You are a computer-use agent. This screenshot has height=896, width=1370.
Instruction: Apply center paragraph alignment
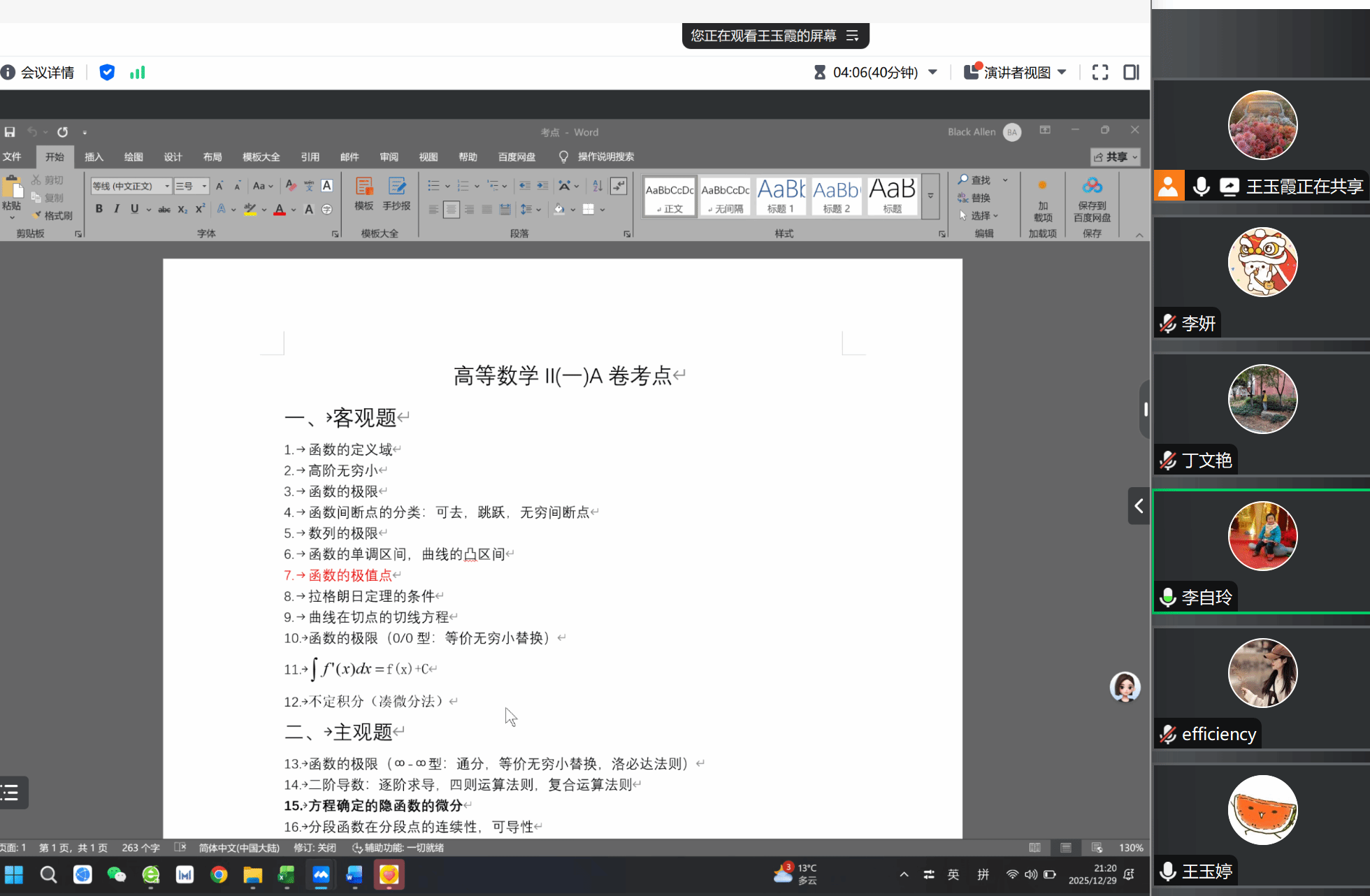tap(452, 209)
